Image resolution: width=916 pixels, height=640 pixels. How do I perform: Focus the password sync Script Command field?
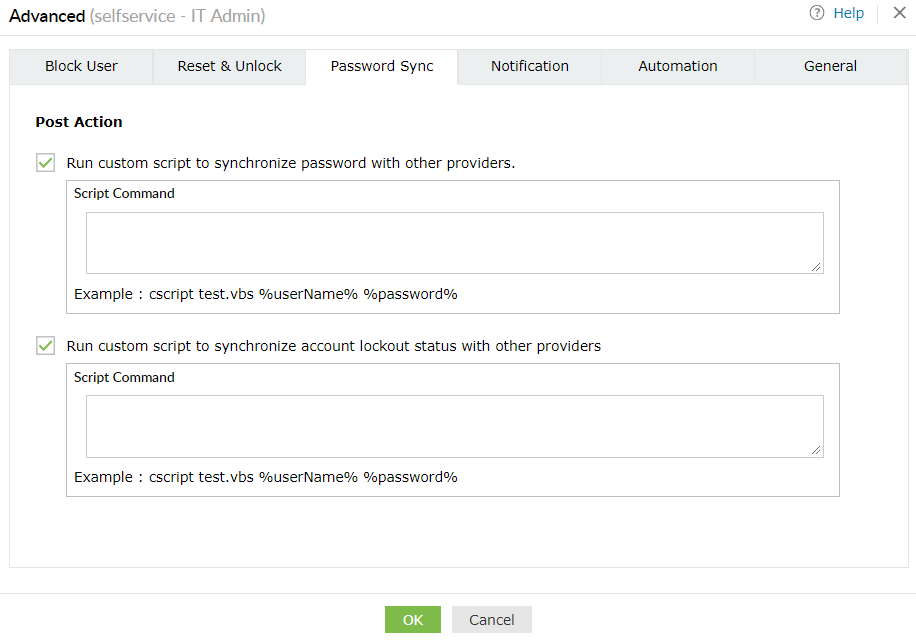[454, 242]
